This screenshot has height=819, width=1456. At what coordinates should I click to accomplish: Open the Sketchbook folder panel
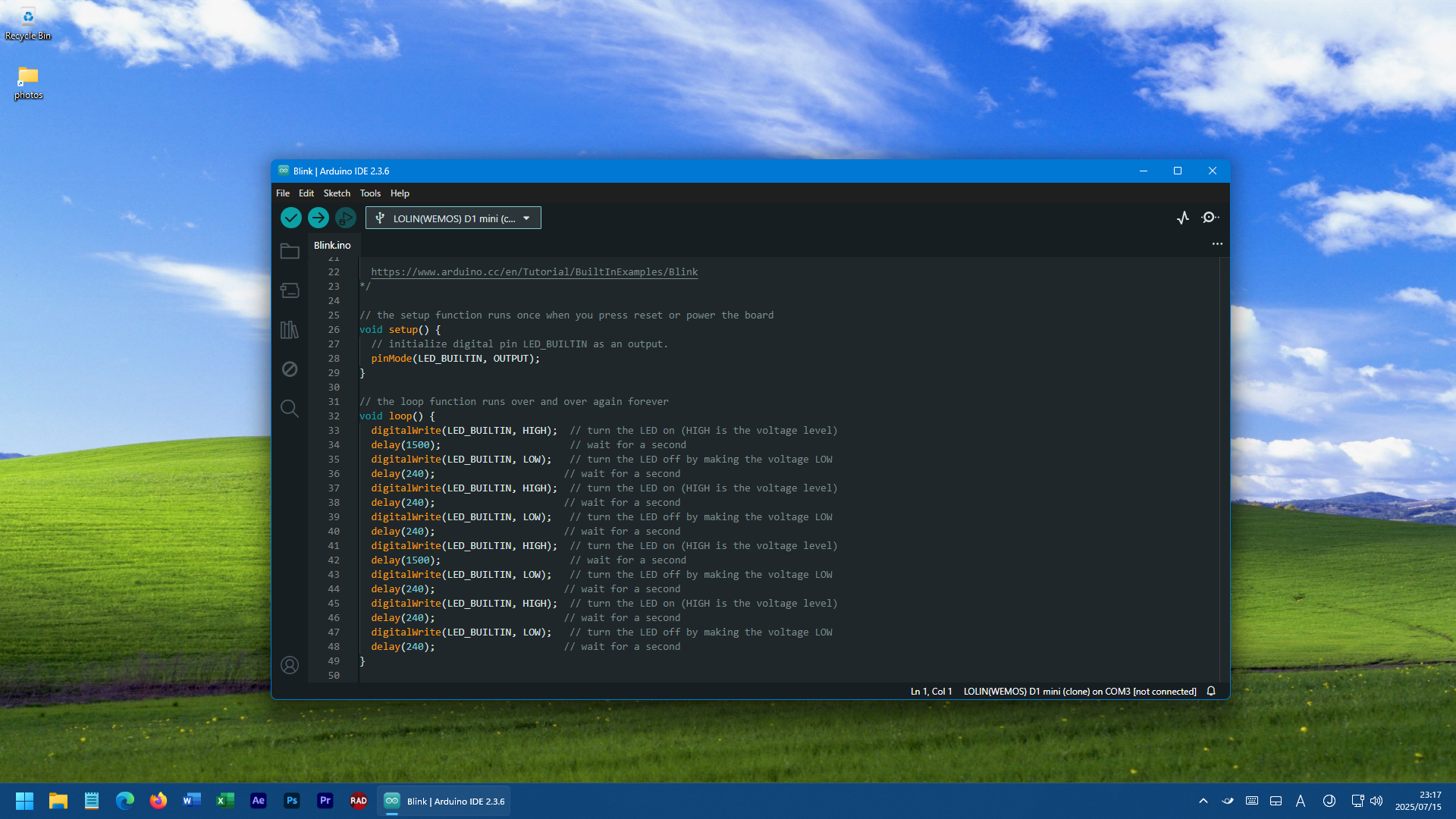click(x=290, y=251)
